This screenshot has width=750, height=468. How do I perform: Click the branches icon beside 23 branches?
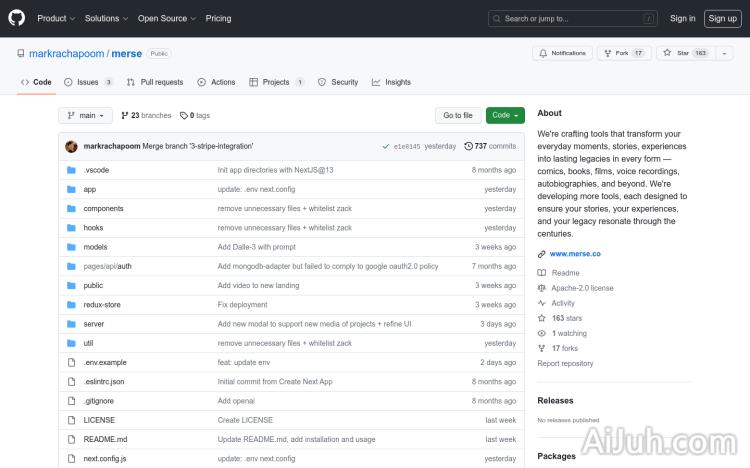click(x=125, y=115)
